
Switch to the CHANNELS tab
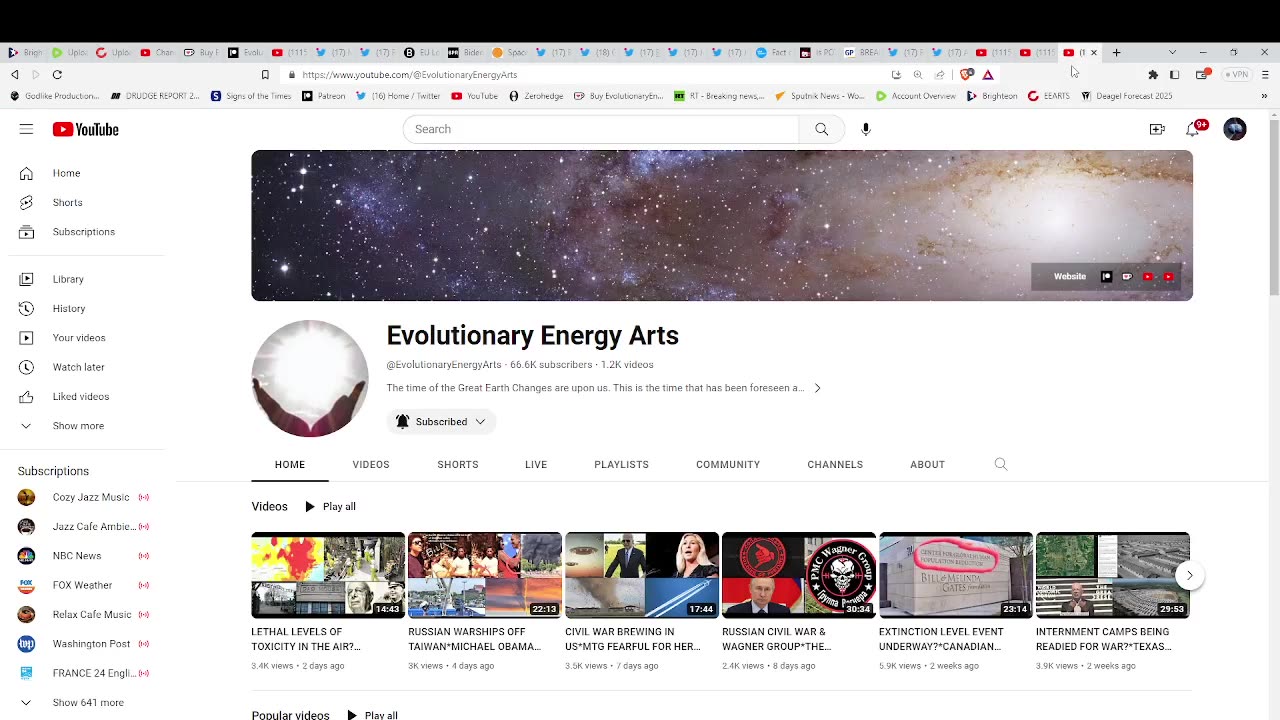[835, 465]
